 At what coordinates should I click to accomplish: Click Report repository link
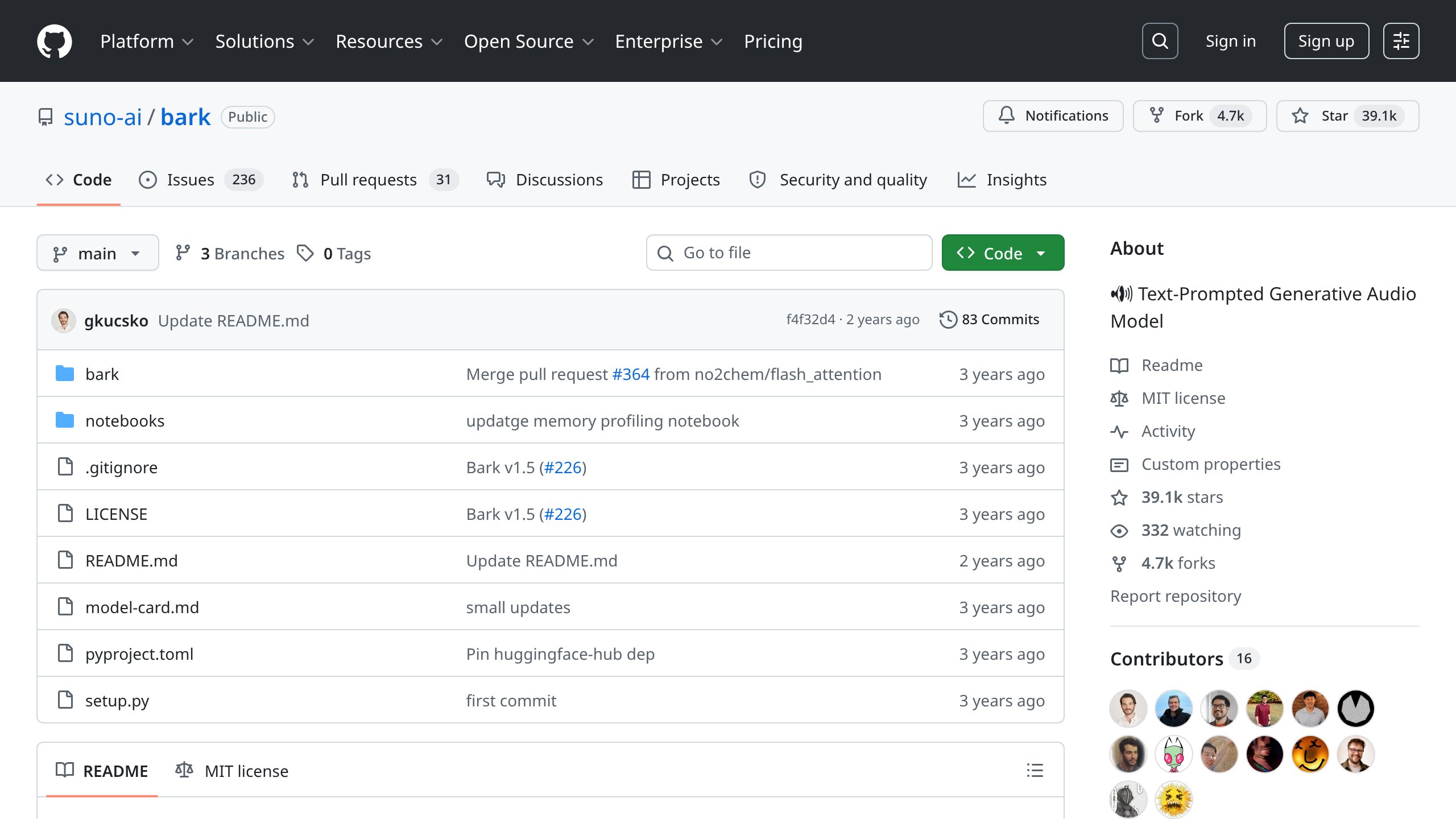pyautogui.click(x=1176, y=596)
